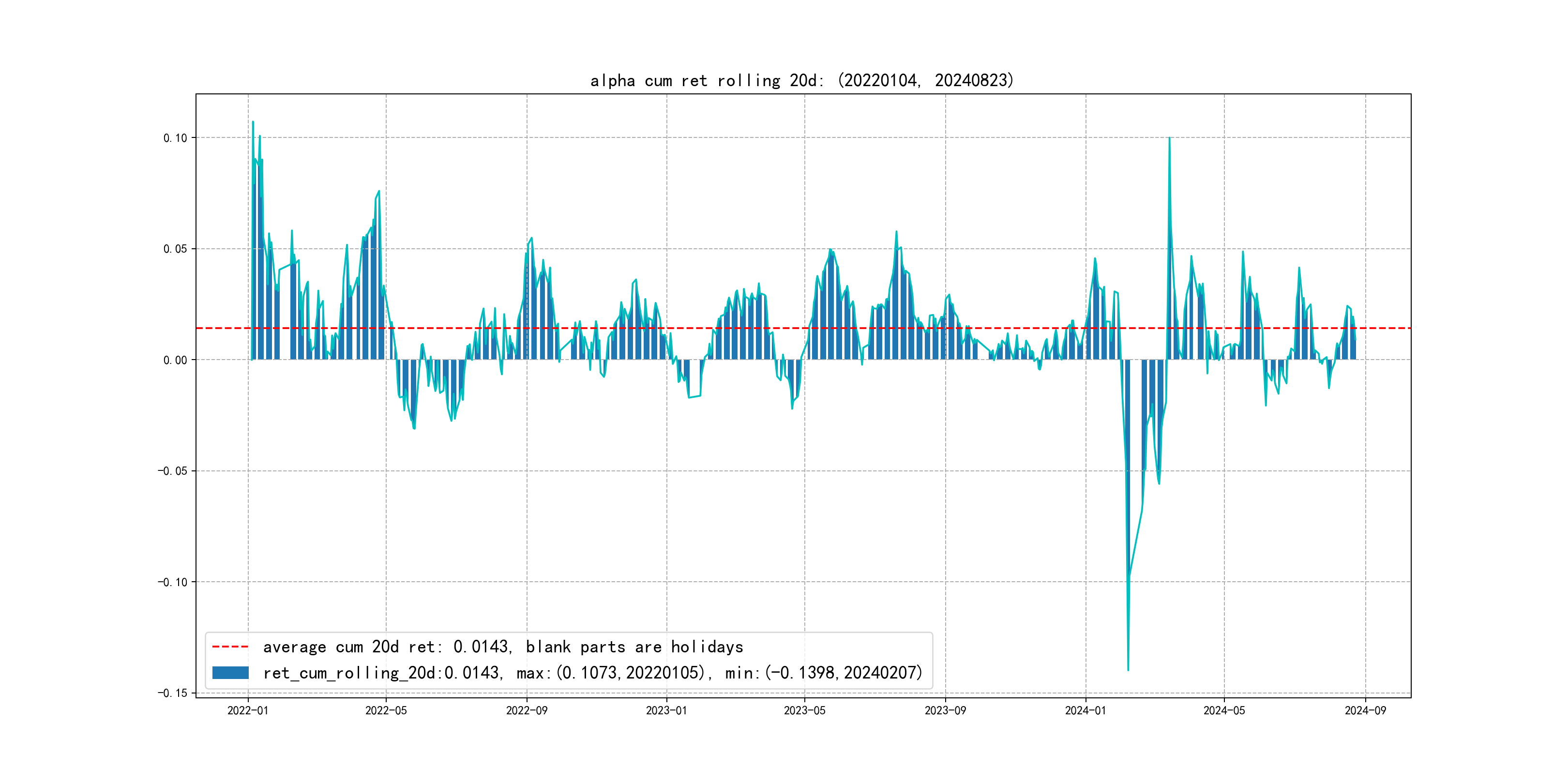This screenshot has width=1568, height=784.
Task: Click the 2022-09 x-axis tick label
Action: click(527, 710)
